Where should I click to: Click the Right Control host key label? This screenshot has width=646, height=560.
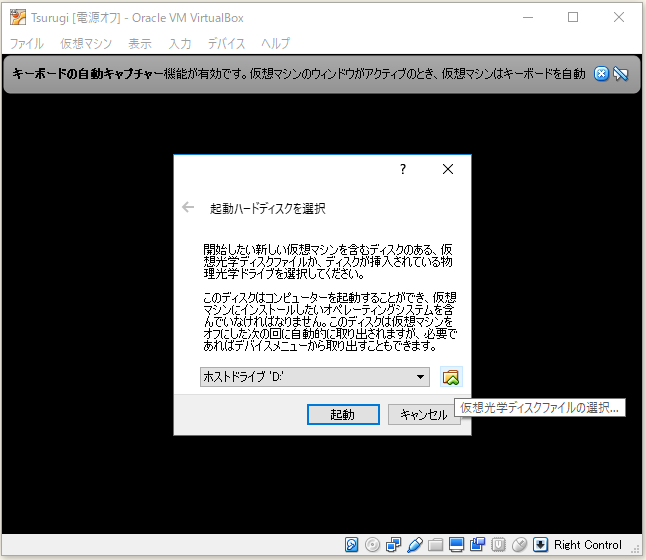(587, 545)
